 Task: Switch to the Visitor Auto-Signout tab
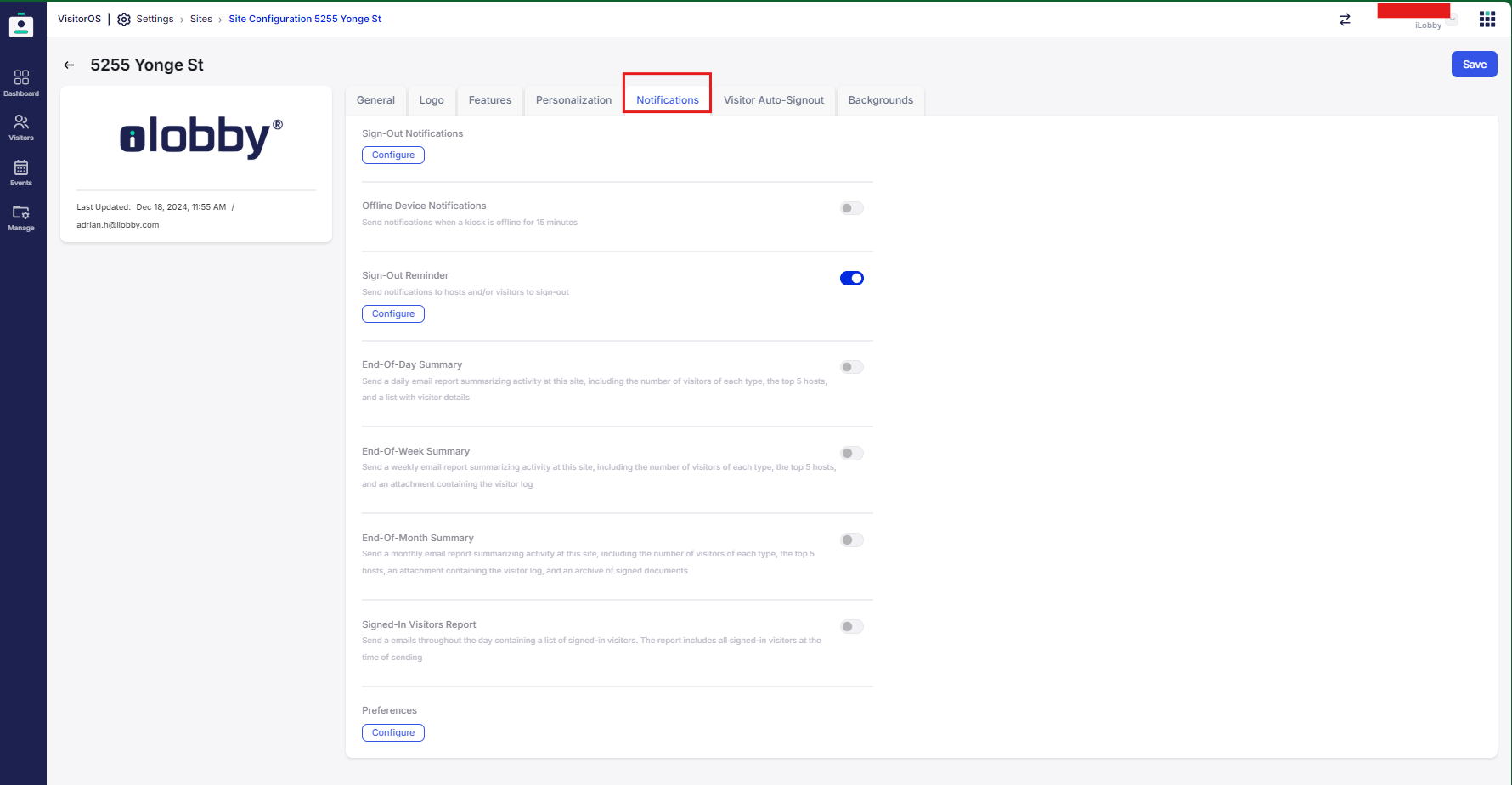point(774,100)
